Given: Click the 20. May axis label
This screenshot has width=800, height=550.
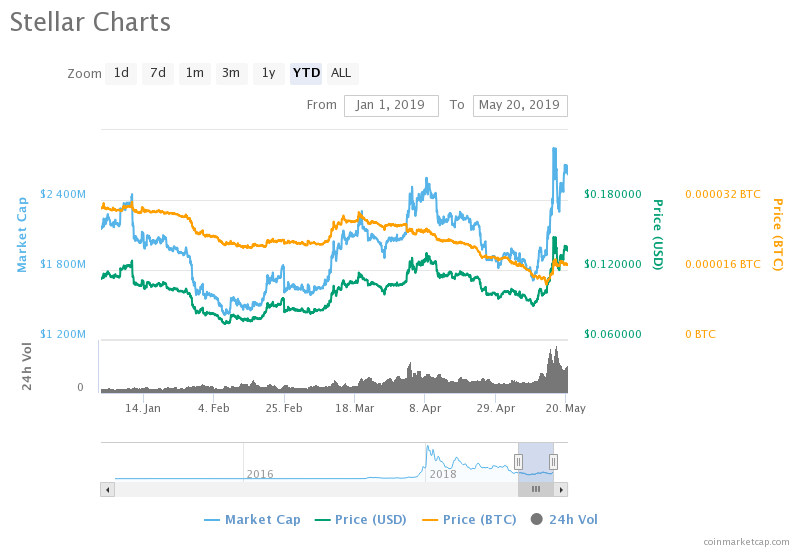Looking at the screenshot, I should tap(566, 409).
